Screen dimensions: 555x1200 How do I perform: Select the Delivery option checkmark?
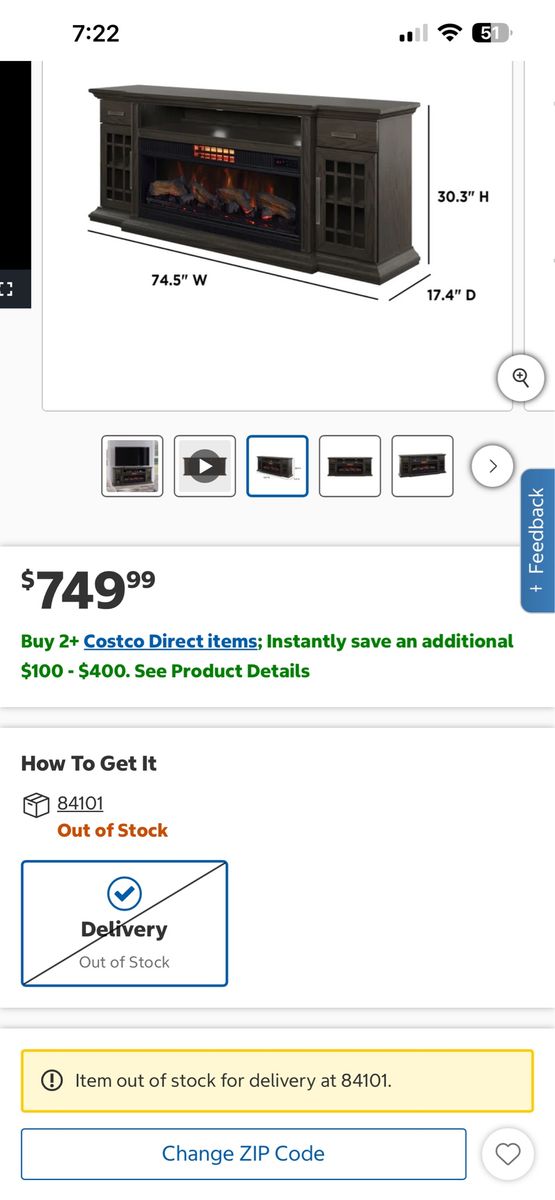(124, 894)
